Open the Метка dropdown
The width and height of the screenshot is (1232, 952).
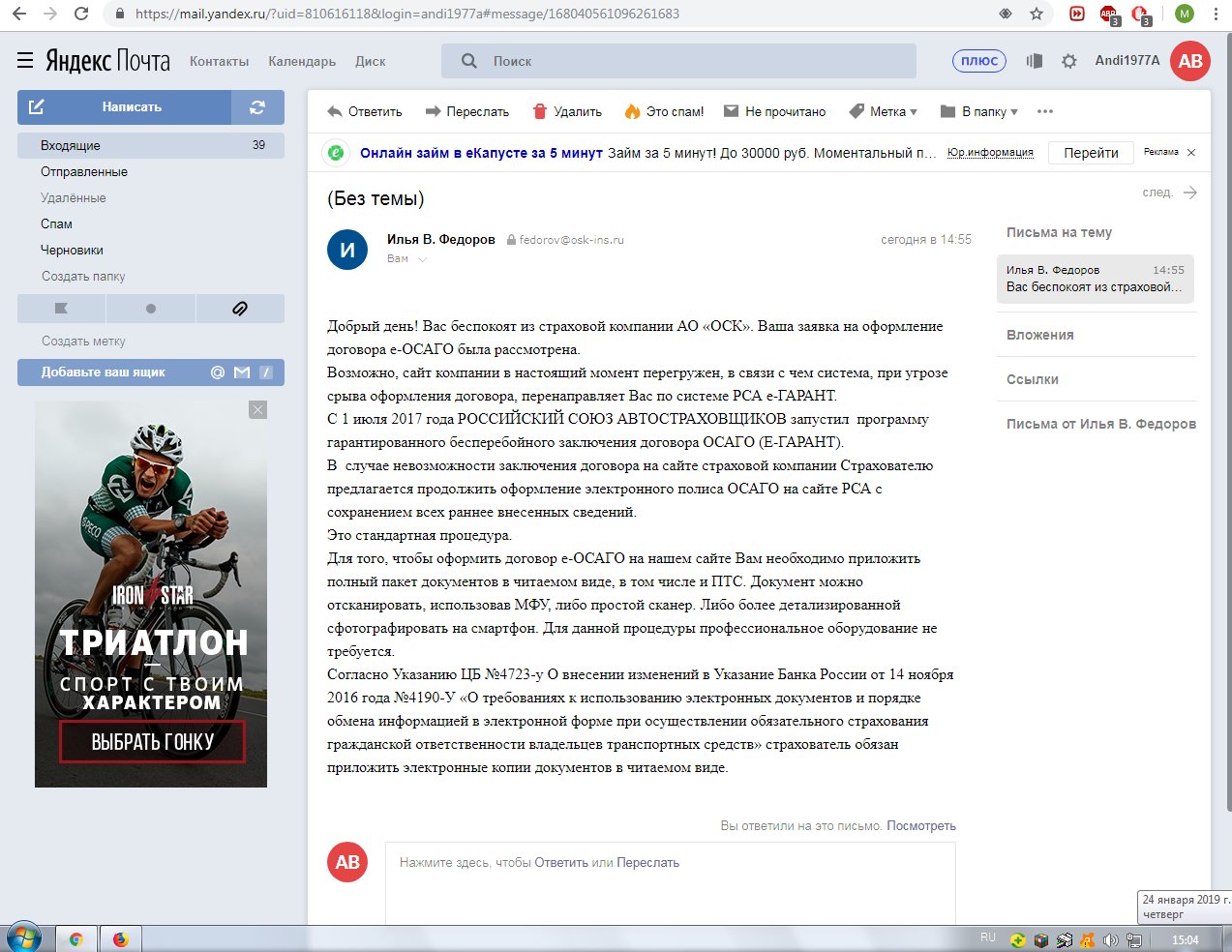[883, 111]
